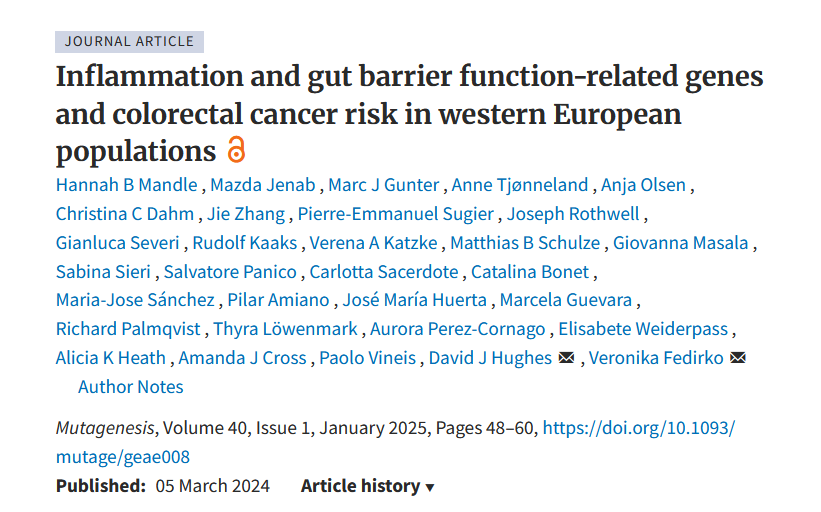The image size is (821, 512).
Task: Click the envelope icon after Veronika Fedirko
Action: [738, 358]
